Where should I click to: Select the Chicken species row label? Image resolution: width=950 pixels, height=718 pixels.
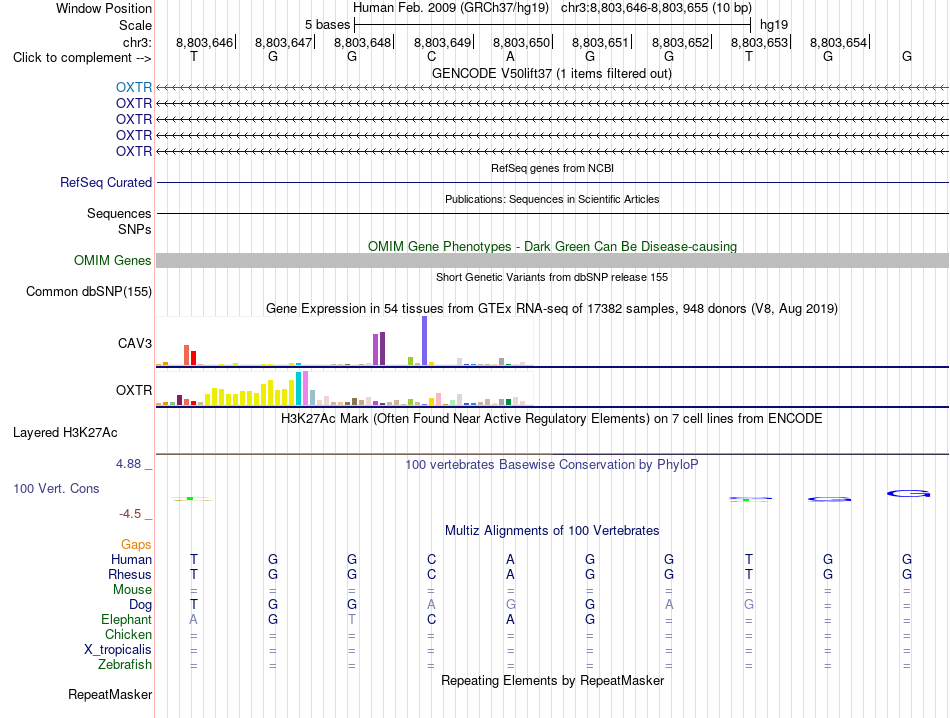pos(128,634)
